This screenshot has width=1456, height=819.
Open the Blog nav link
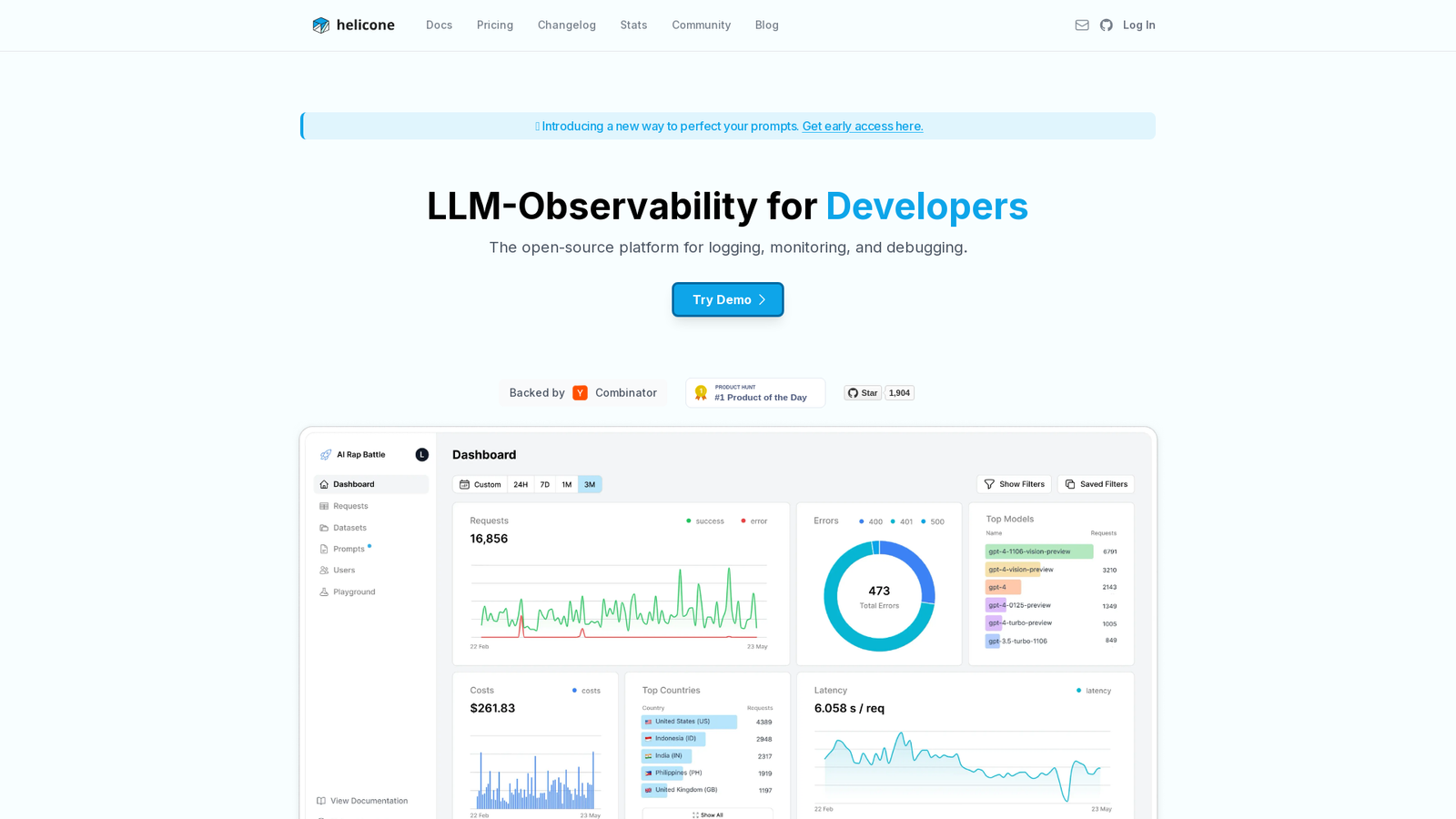pos(767,25)
